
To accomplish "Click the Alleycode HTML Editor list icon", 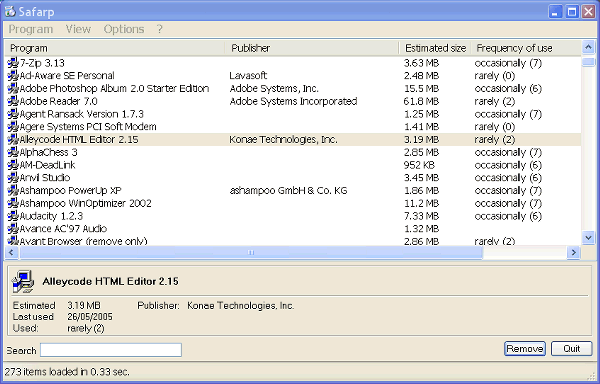I will pyautogui.click(x=13, y=139).
